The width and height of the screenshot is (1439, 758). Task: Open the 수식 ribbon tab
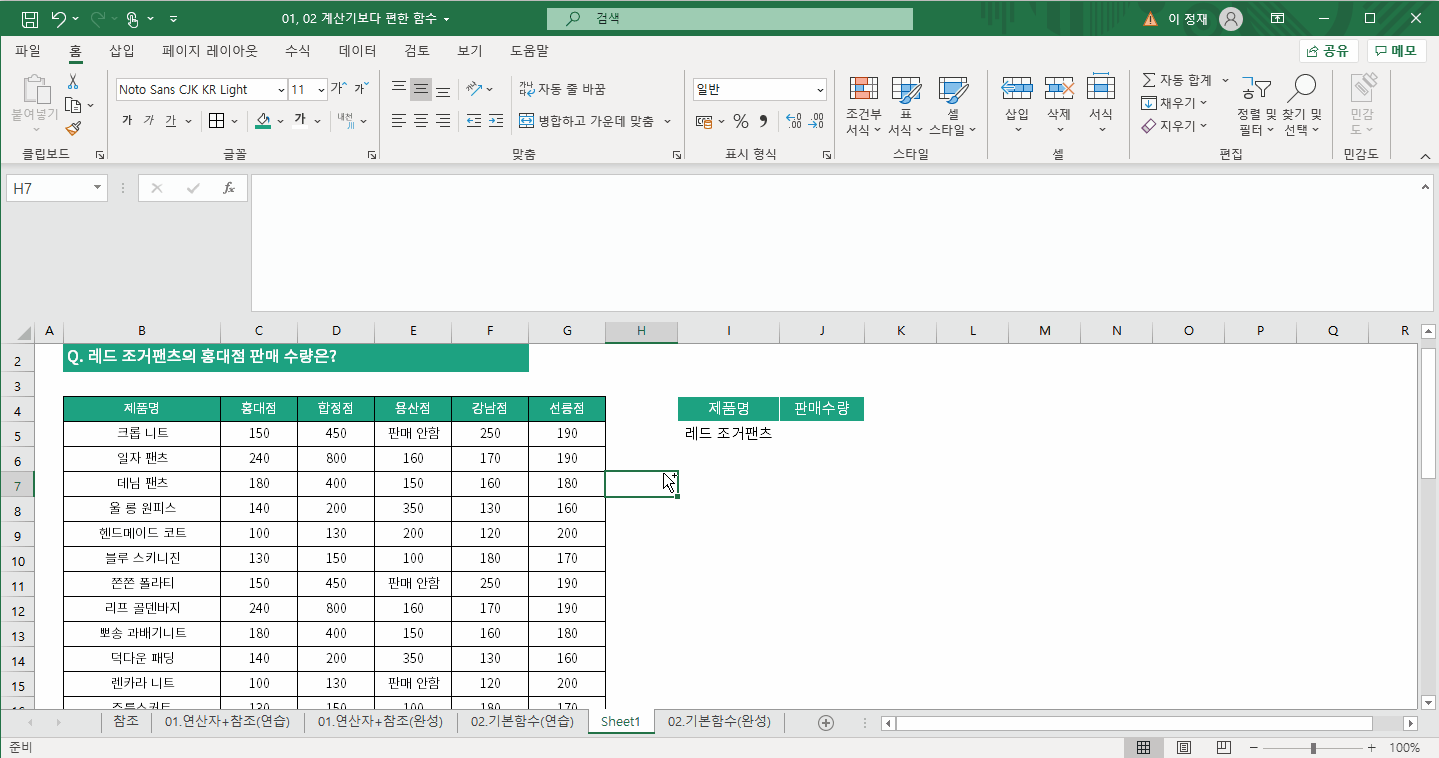[x=297, y=51]
